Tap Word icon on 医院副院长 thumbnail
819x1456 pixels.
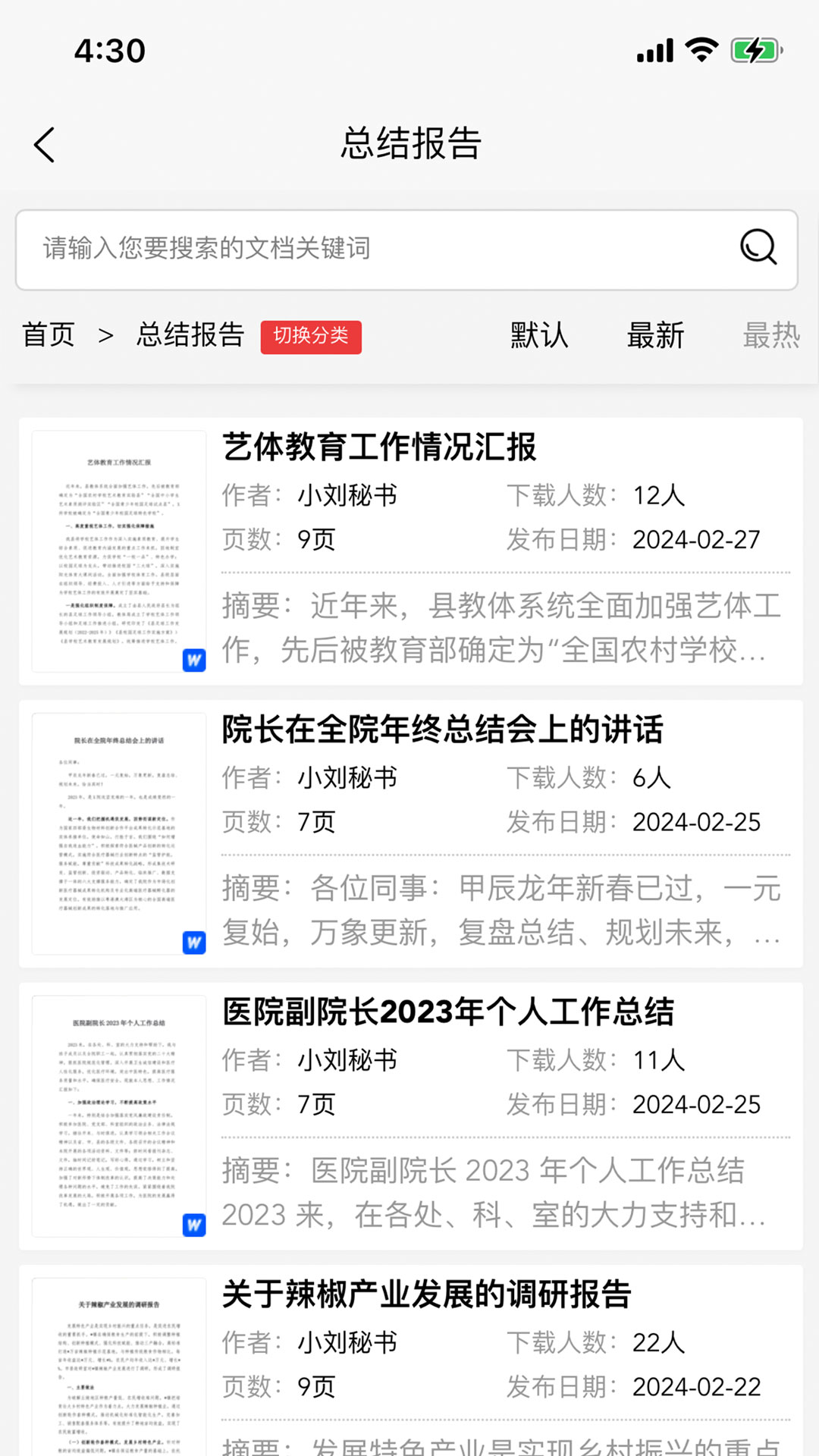[194, 1225]
